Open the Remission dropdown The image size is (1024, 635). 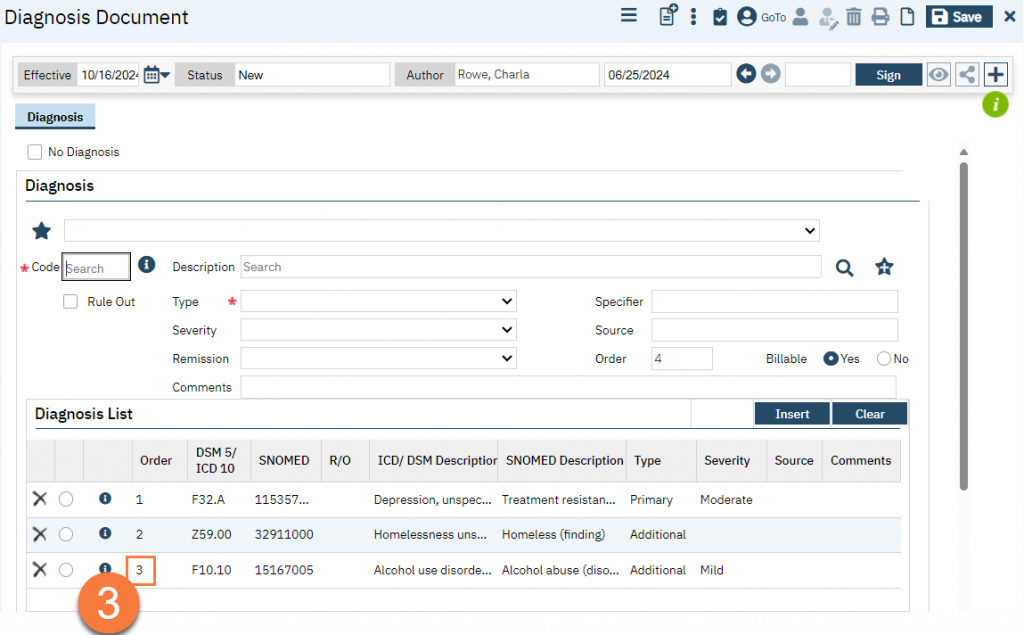(378, 358)
